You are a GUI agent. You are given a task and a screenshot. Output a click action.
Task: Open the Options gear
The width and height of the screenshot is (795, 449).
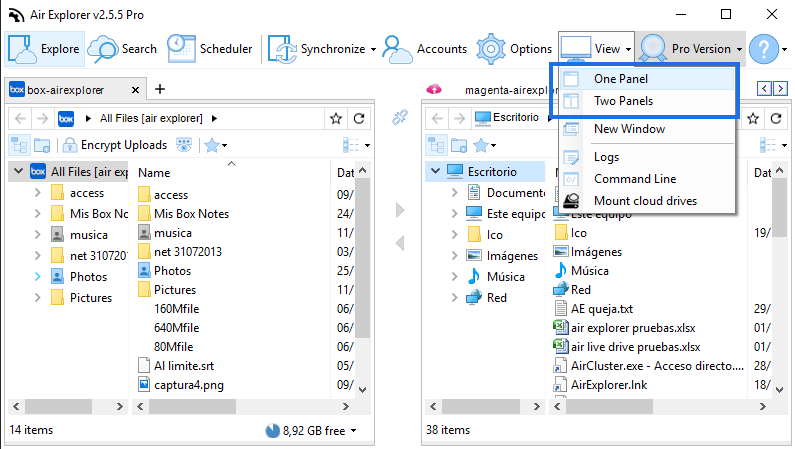514,49
